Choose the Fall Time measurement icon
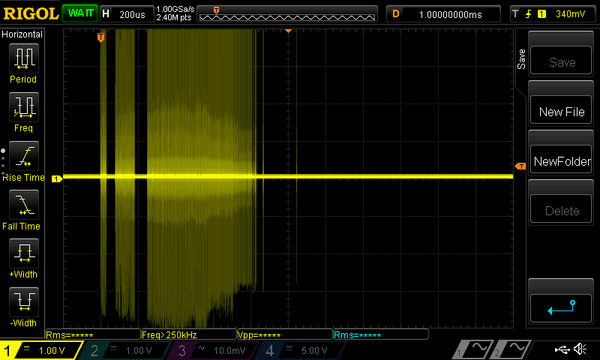Screen dimensions: 600x360 (24, 204)
